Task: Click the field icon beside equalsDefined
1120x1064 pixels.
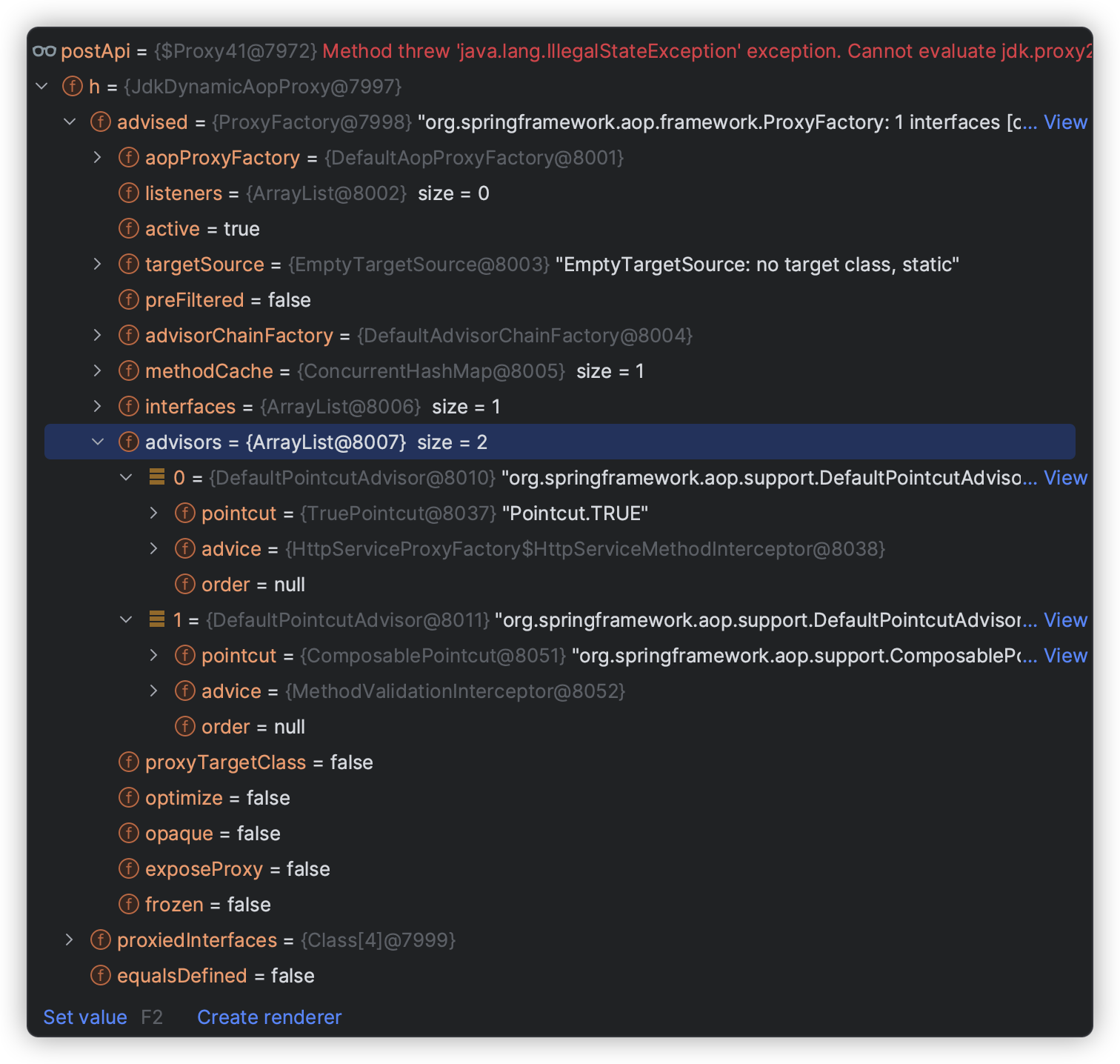Action: (101, 976)
